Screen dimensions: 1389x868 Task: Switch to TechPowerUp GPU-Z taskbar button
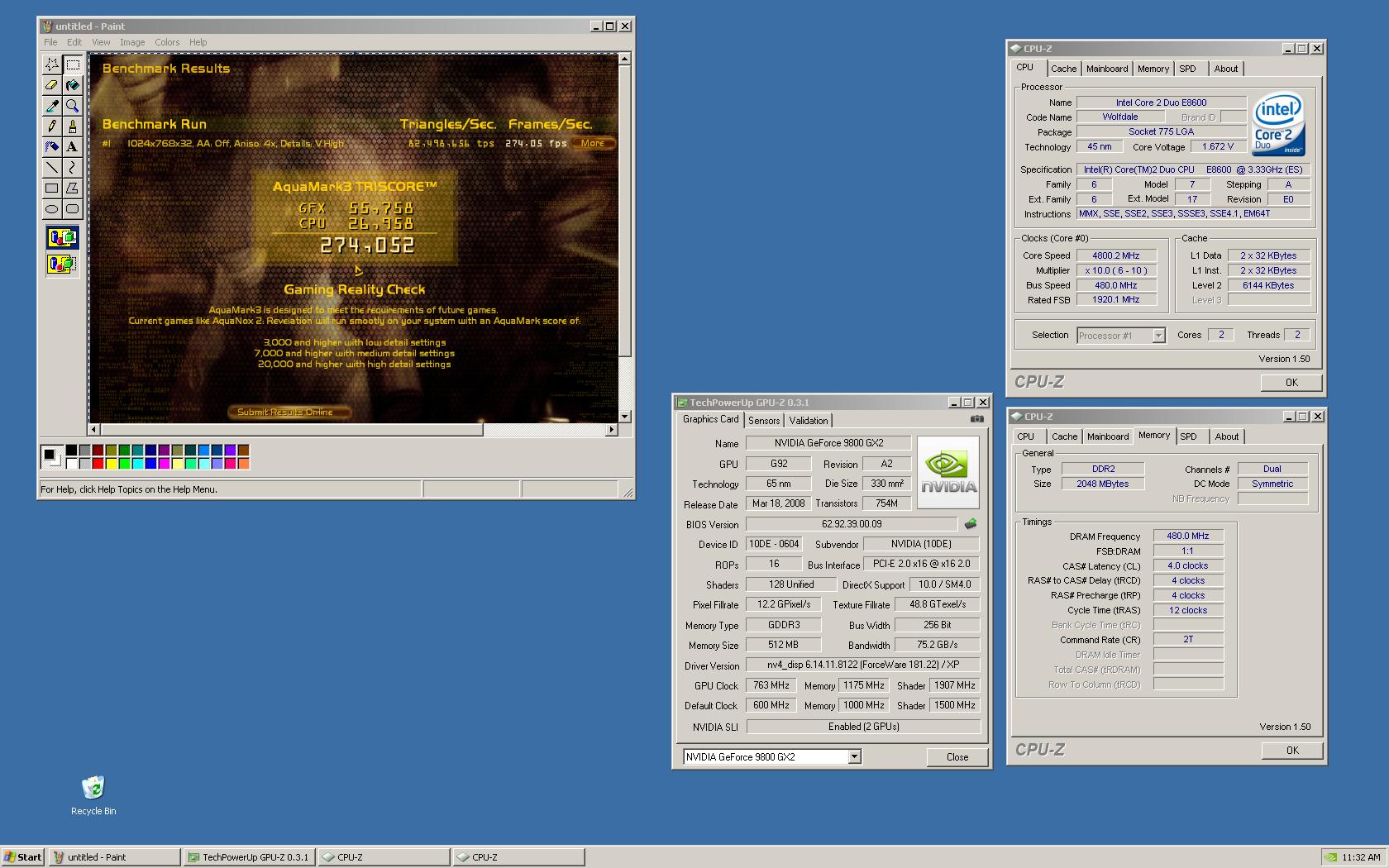click(249, 857)
